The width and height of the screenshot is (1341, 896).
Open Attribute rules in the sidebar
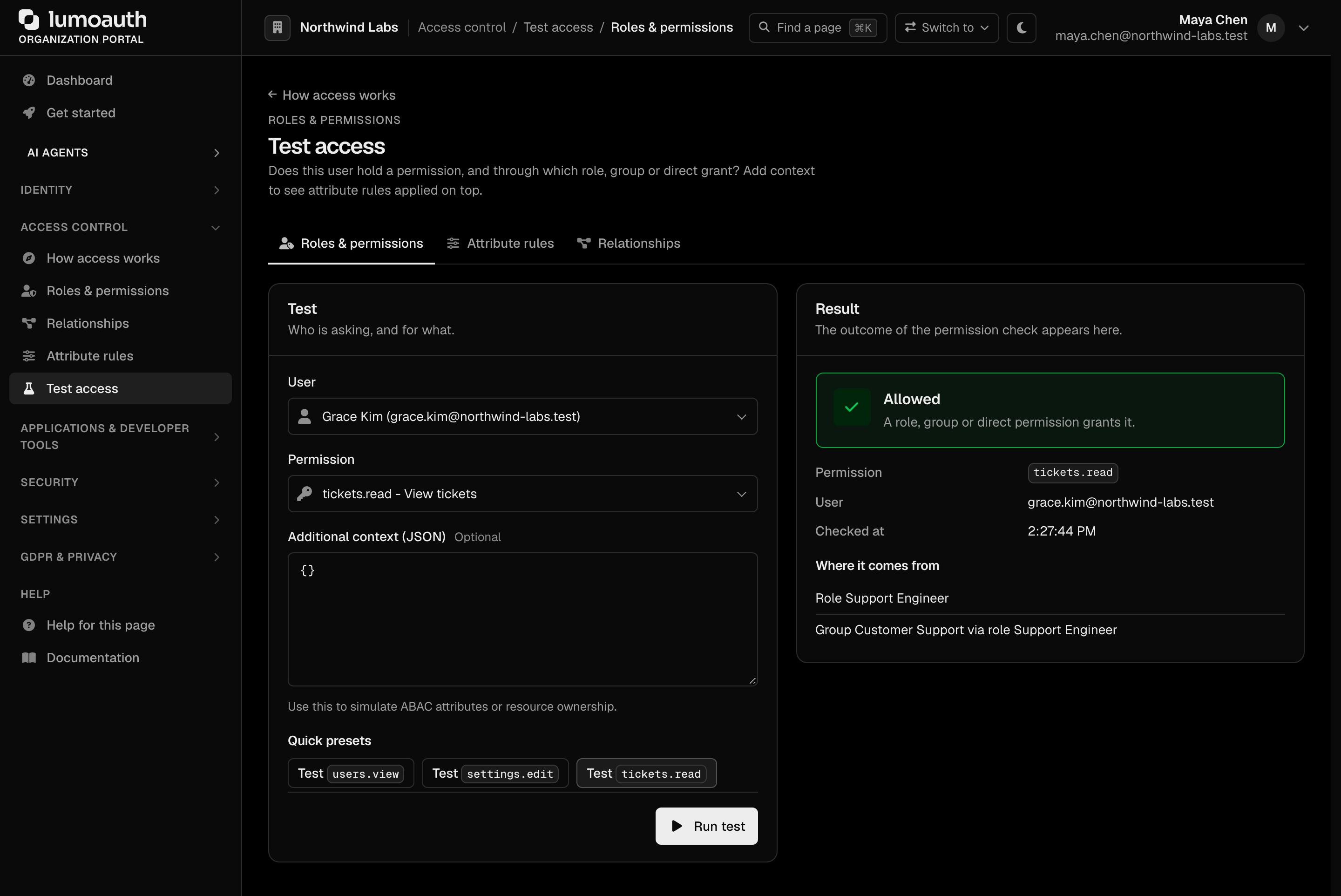tap(121, 356)
